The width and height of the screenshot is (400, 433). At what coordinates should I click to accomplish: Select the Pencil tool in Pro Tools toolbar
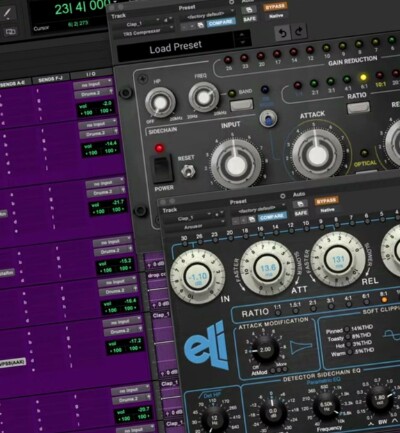[x=7, y=13]
